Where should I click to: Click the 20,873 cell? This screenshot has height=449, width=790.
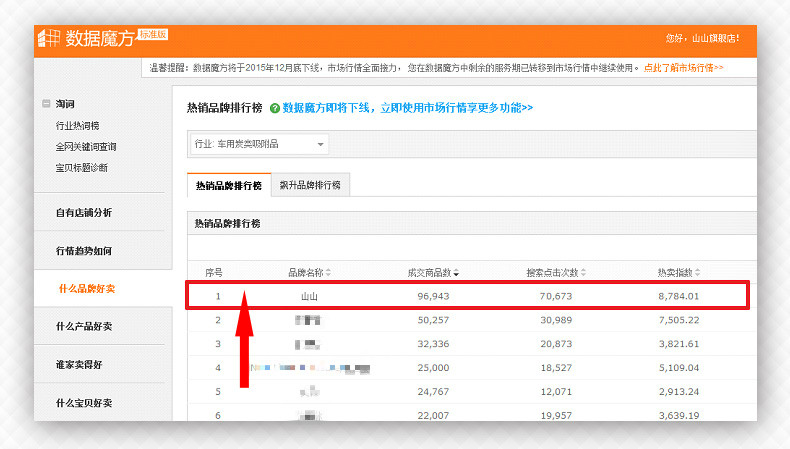tap(556, 344)
